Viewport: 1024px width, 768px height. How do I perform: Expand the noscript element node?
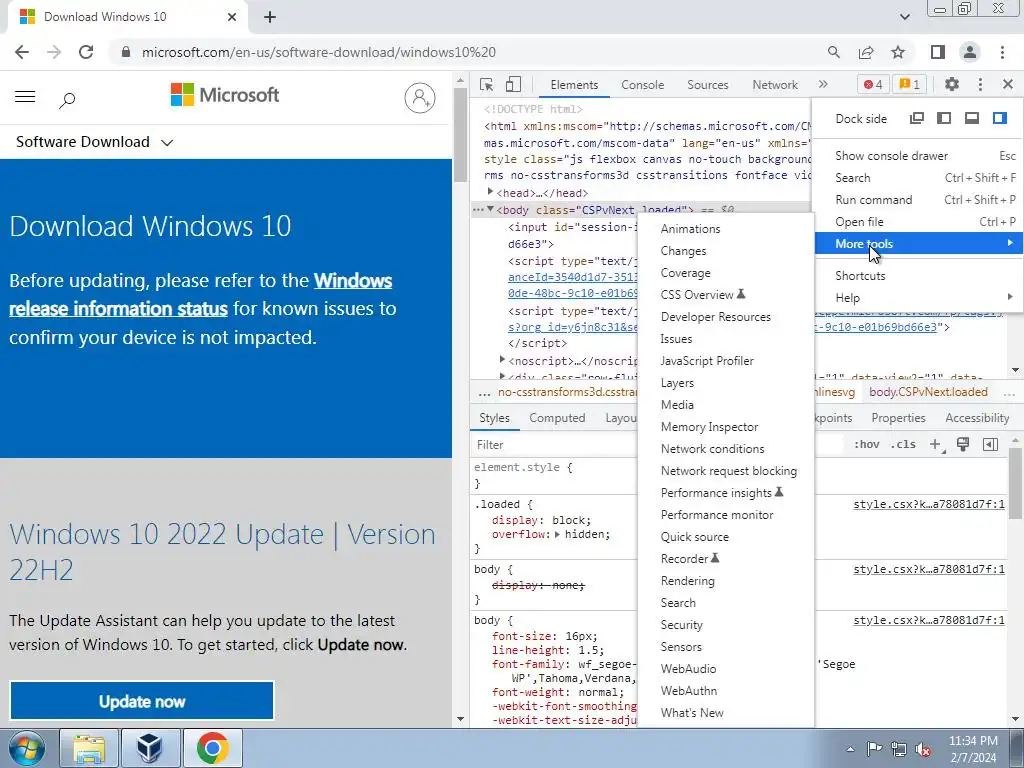502,360
